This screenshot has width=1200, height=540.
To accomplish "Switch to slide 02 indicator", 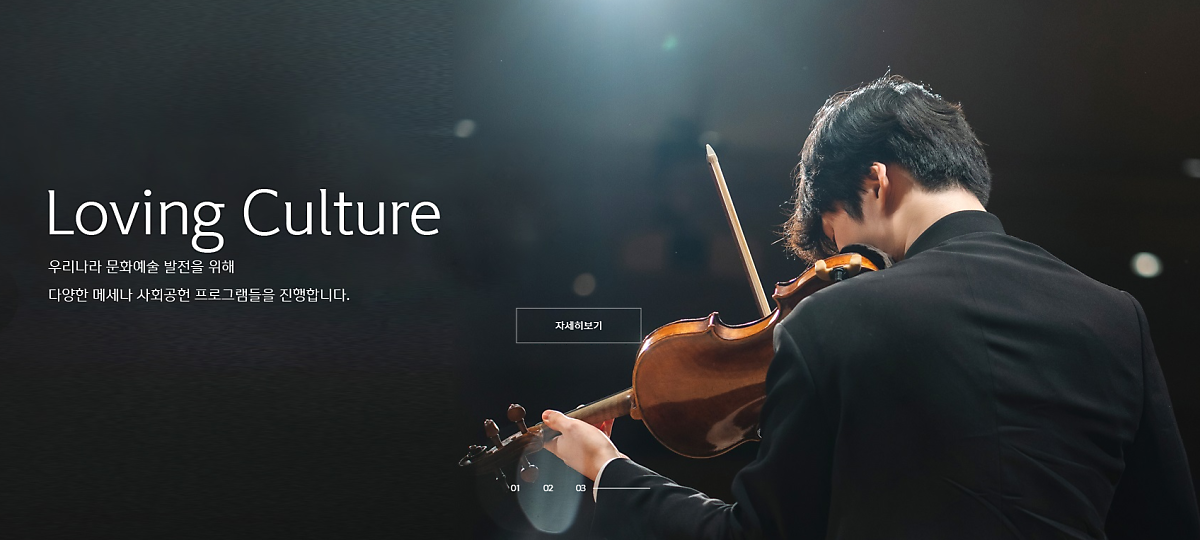I will click(548, 488).
